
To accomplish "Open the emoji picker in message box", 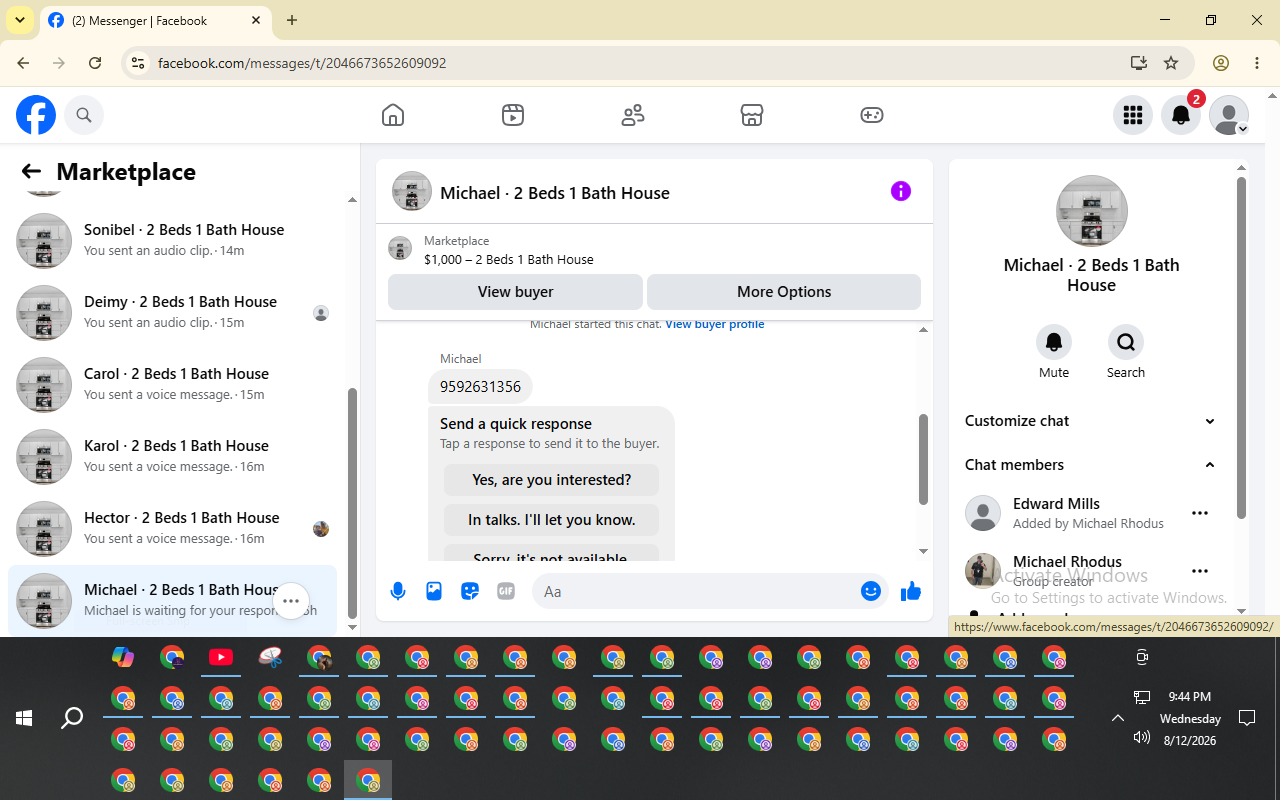I will click(x=871, y=591).
